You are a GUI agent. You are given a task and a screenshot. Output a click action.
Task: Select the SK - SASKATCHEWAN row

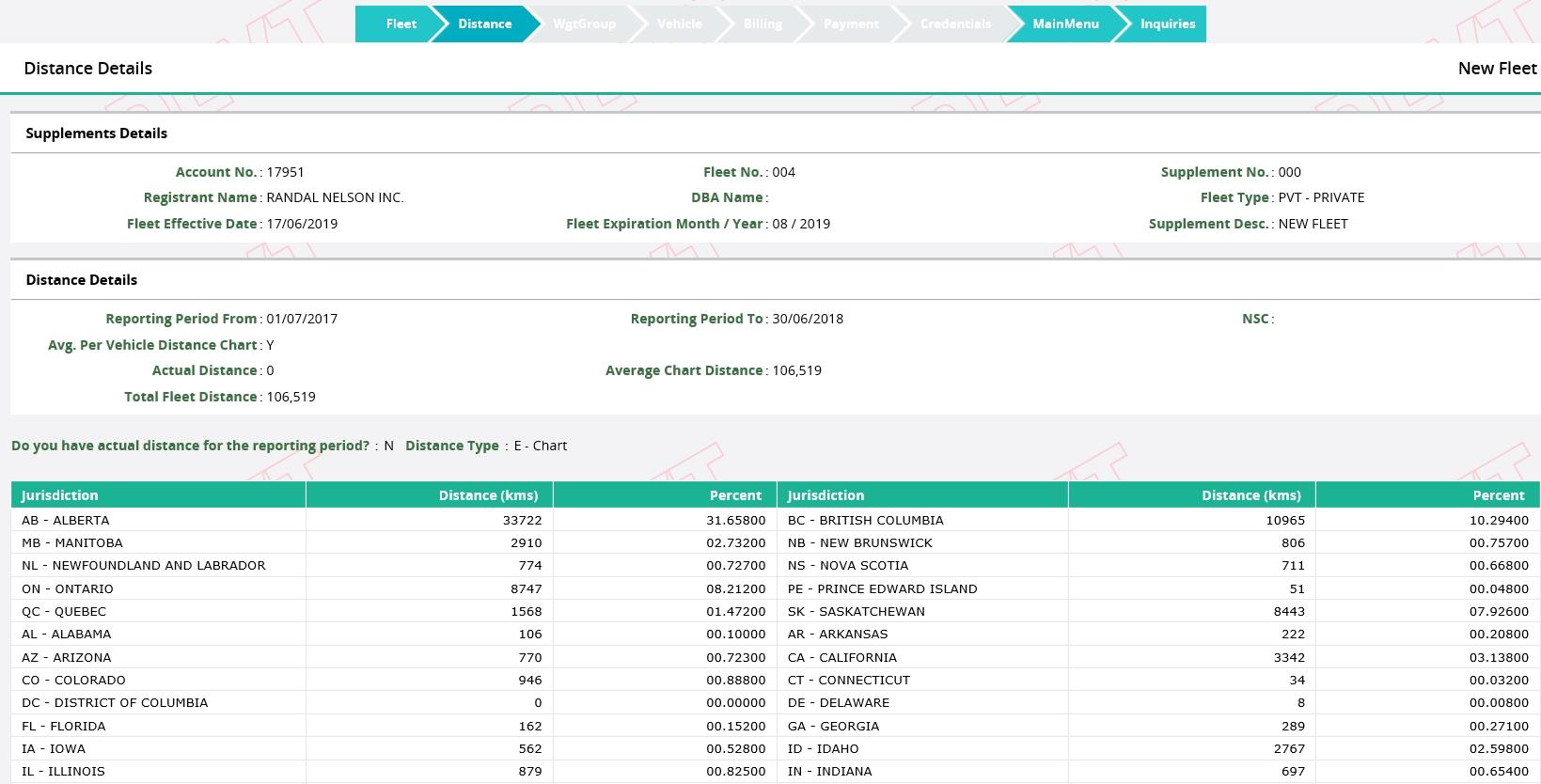pos(1159,611)
